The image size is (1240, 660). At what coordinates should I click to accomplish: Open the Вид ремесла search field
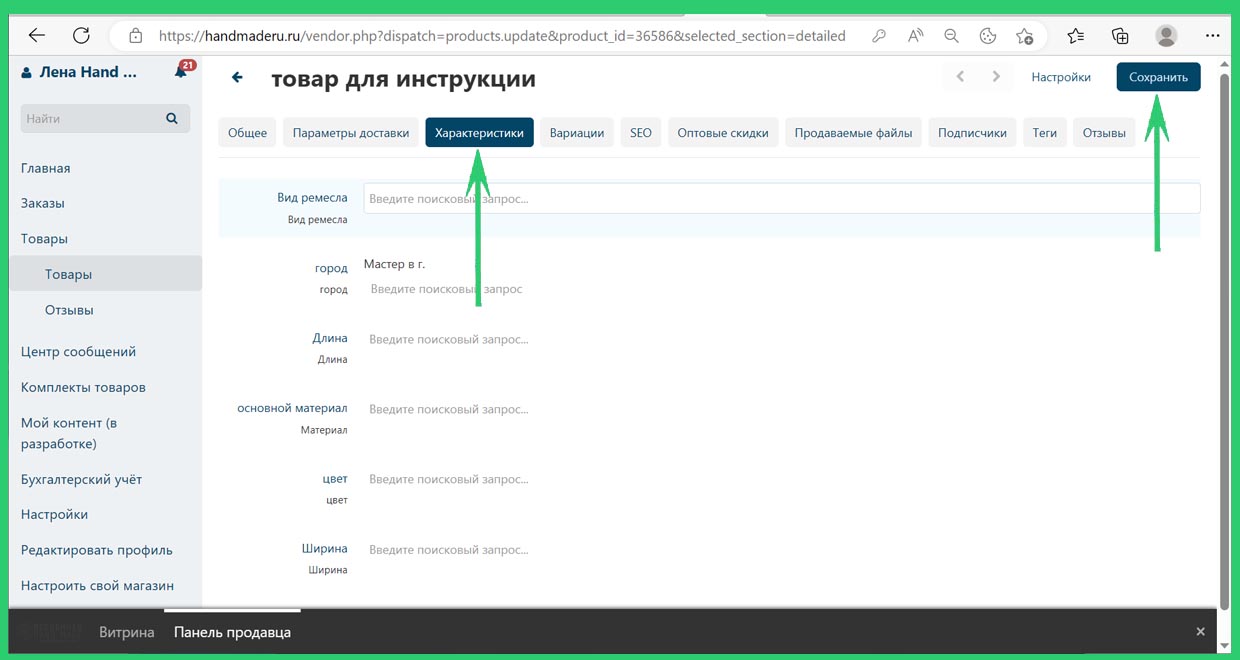pos(780,198)
